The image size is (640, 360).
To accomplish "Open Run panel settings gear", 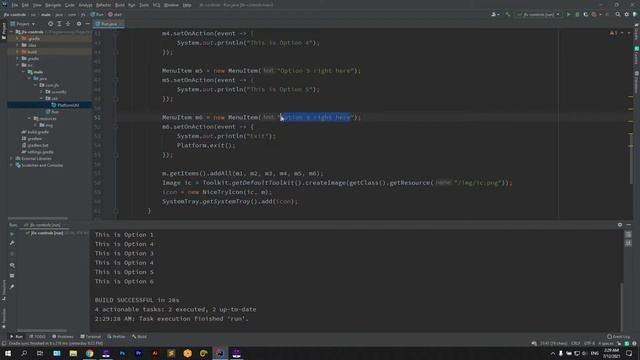I will tap(620, 225).
